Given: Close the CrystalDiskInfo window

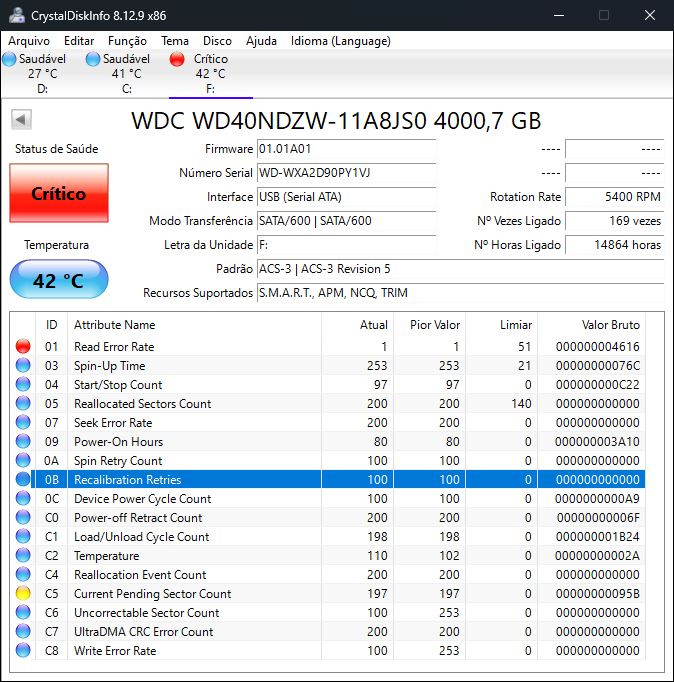Looking at the screenshot, I should (x=650, y=15).
